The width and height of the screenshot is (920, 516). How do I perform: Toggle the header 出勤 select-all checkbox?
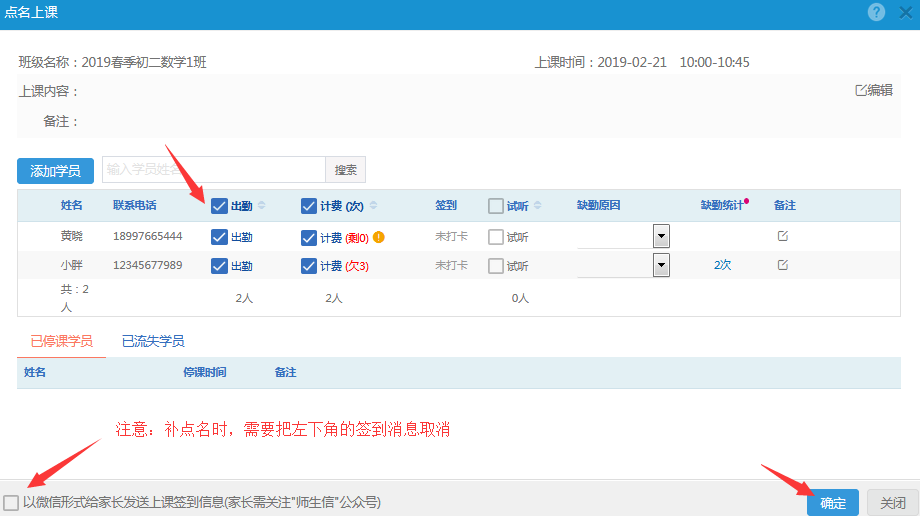click(219, 205)
